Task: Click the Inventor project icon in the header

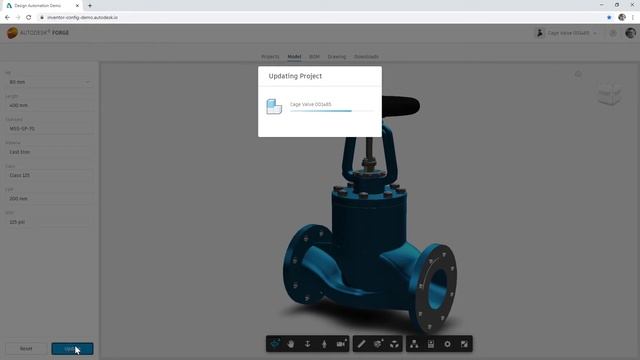Action: [x=540, y=33]
